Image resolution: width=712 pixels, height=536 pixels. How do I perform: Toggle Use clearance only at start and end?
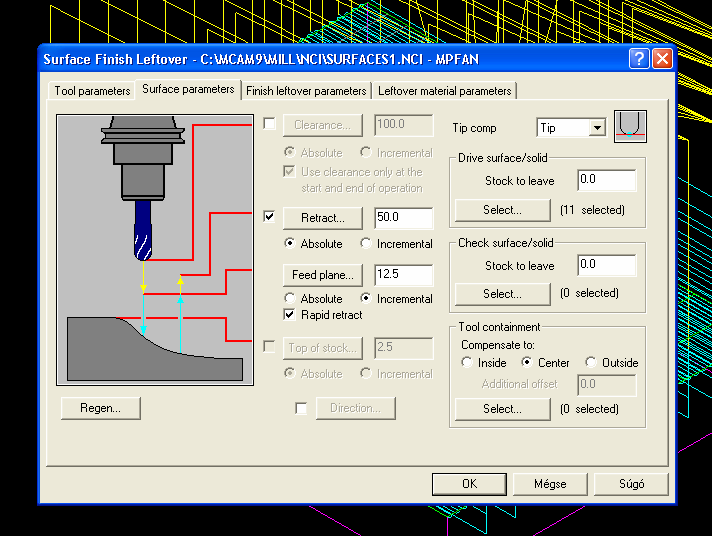289,171
